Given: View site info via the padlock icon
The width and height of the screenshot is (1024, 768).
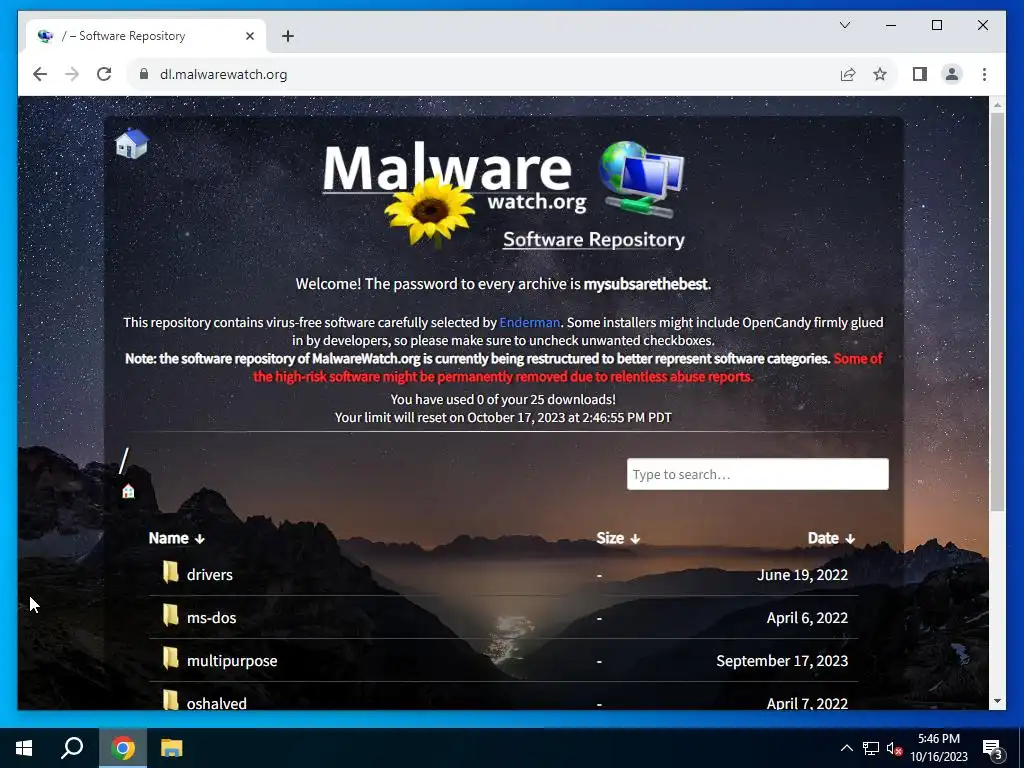Looking at the screenshot, I should pos(144,74).
